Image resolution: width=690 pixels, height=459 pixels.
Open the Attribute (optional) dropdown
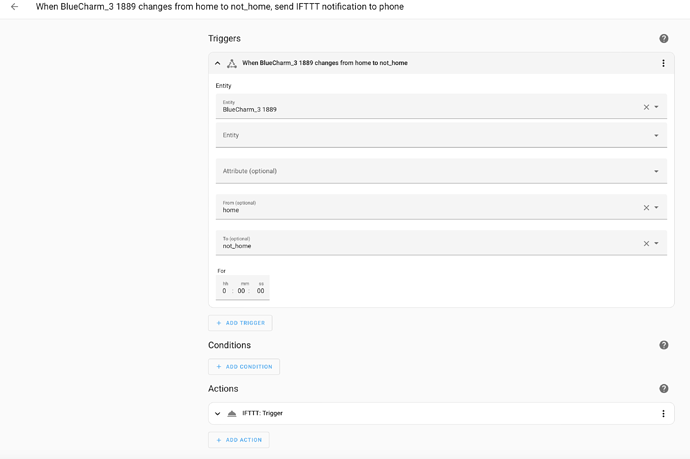coord(657,171)
